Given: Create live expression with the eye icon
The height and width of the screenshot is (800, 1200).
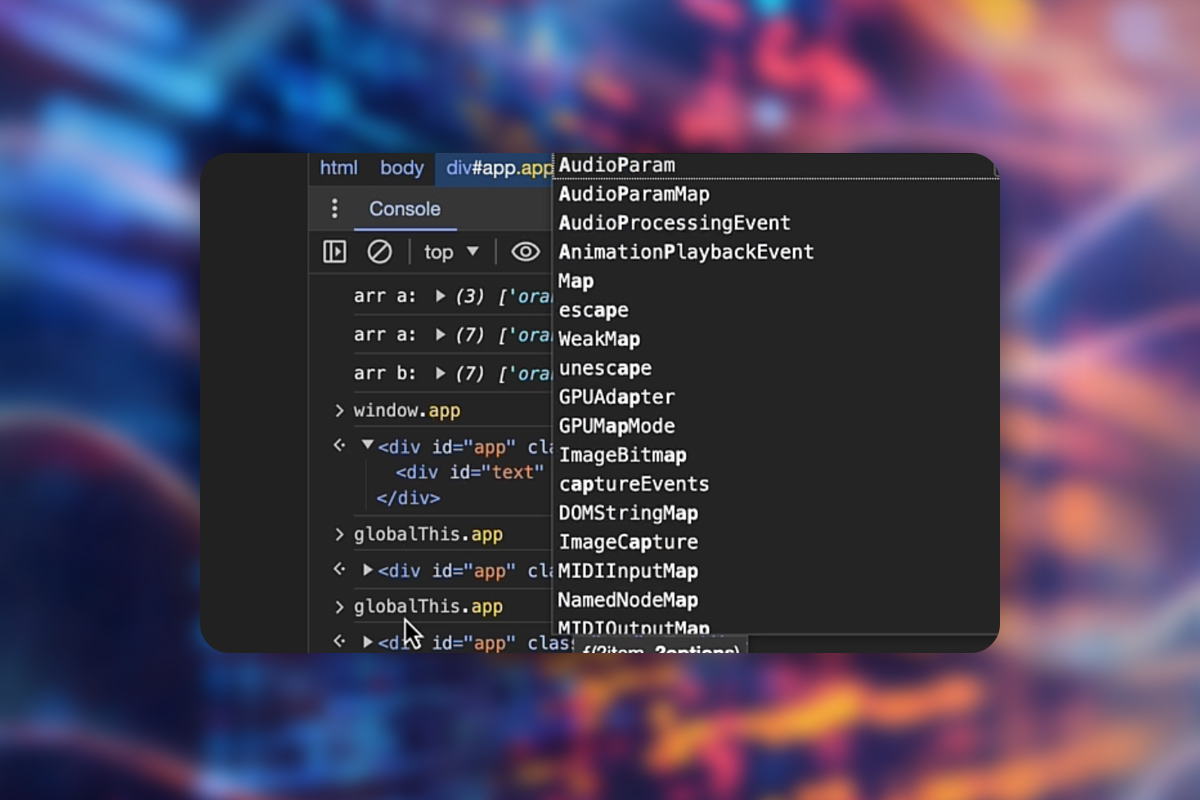Looking at the screenshot, I should (x=526, y=252).
